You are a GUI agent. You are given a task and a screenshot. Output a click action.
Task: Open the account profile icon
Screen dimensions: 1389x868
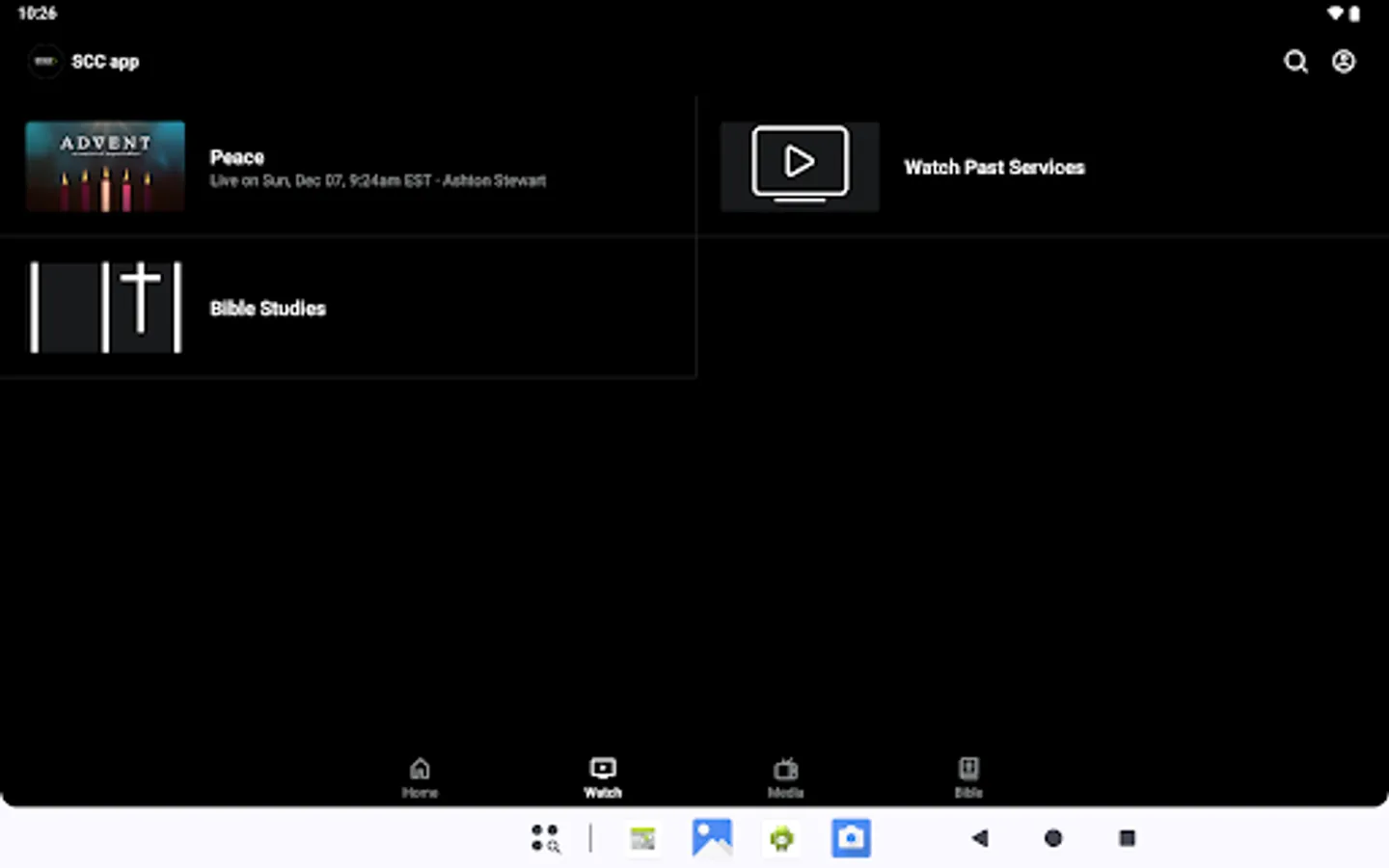[1343, 62]
